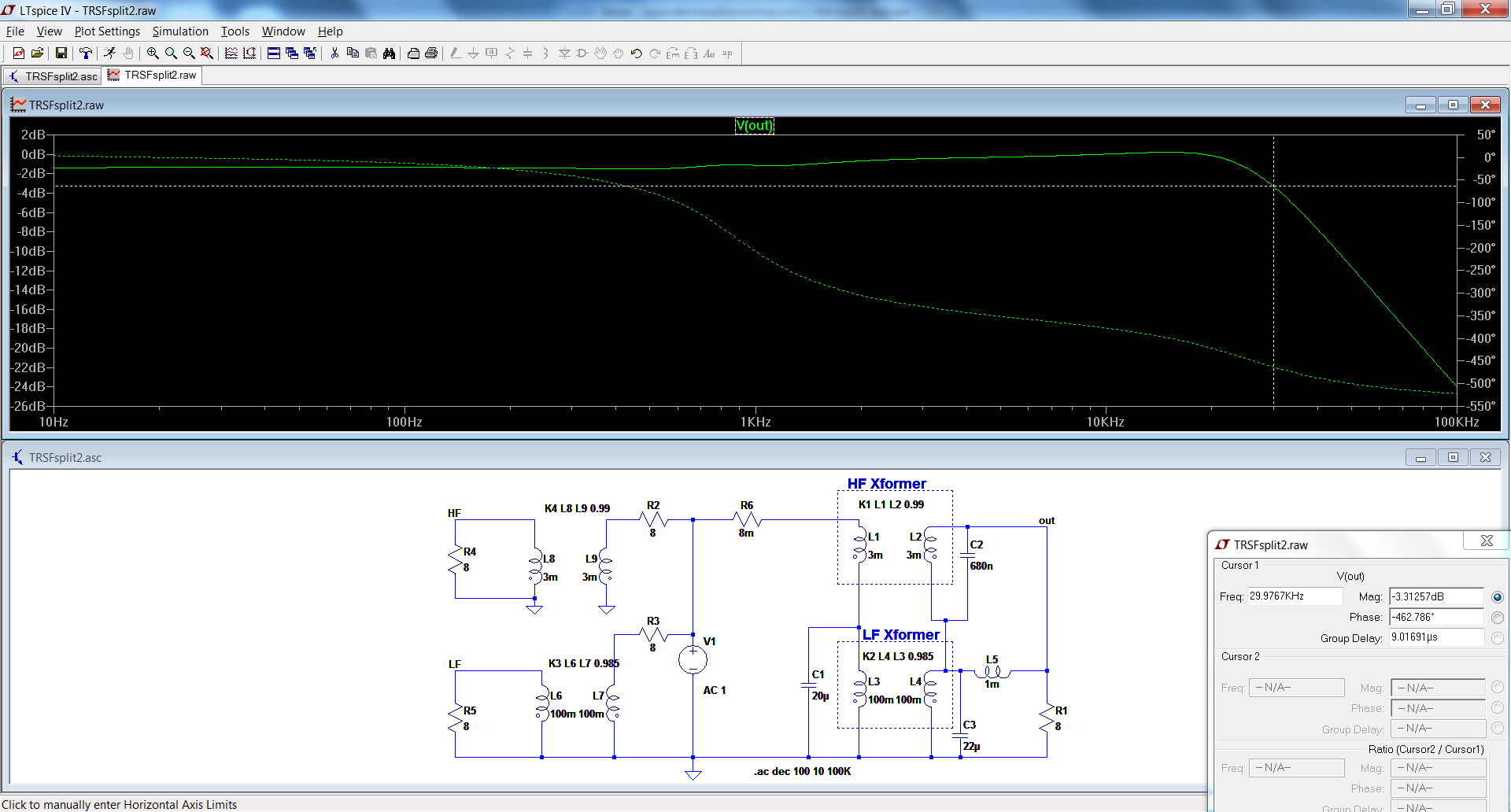Click the Zoom In magnifier icon
Image resolution: width=1511 pixels, height=812 pixels.
(x=153, y=54)
